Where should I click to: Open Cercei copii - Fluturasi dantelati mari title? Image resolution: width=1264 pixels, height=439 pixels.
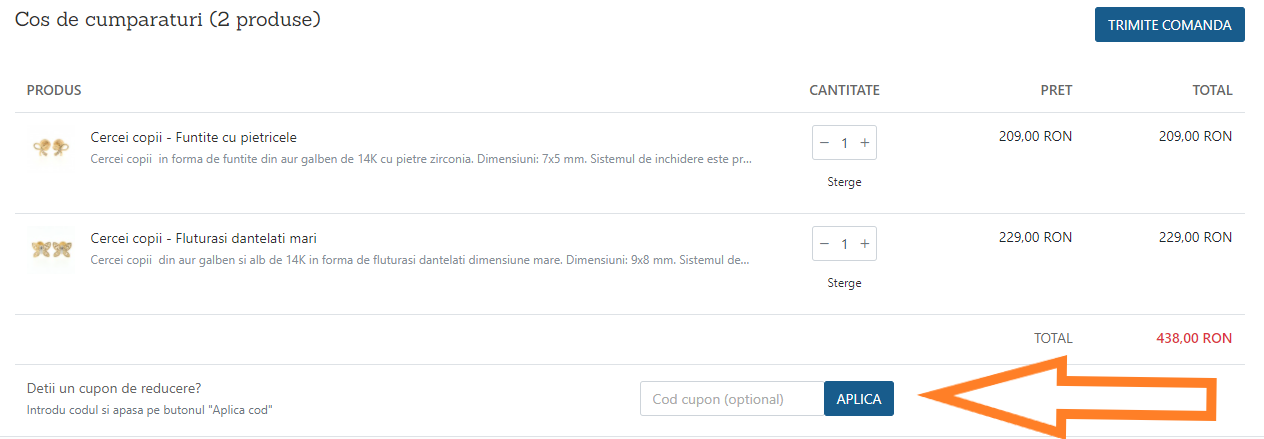[203, 238]
